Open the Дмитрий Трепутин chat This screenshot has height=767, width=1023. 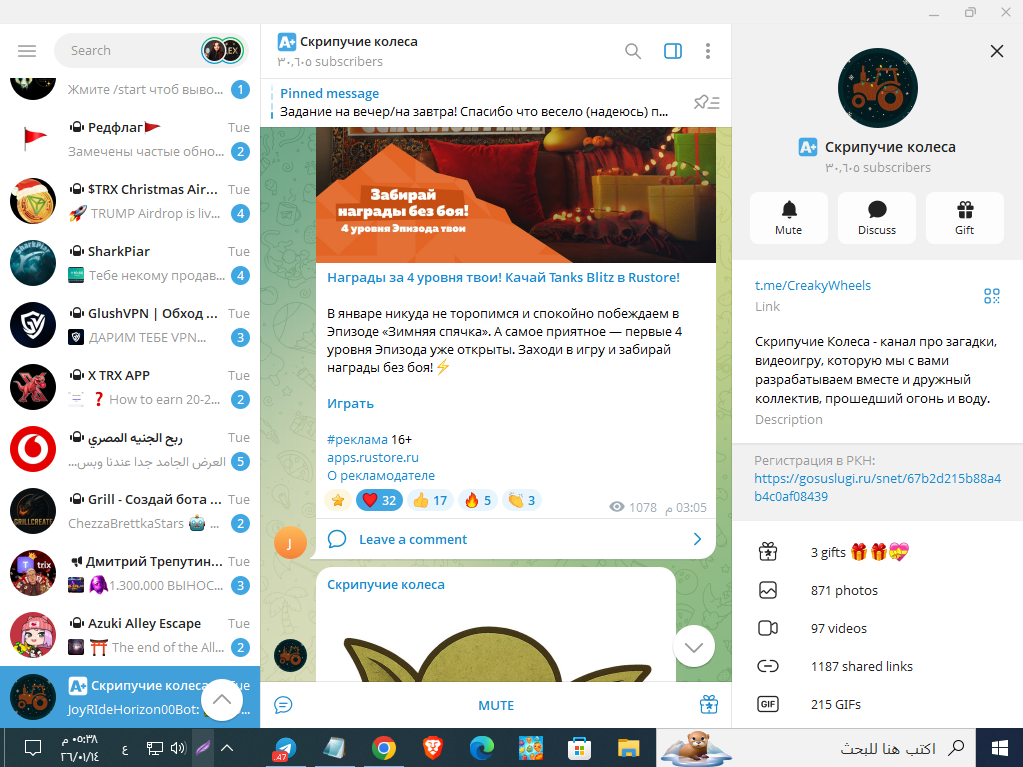(130, 573)
